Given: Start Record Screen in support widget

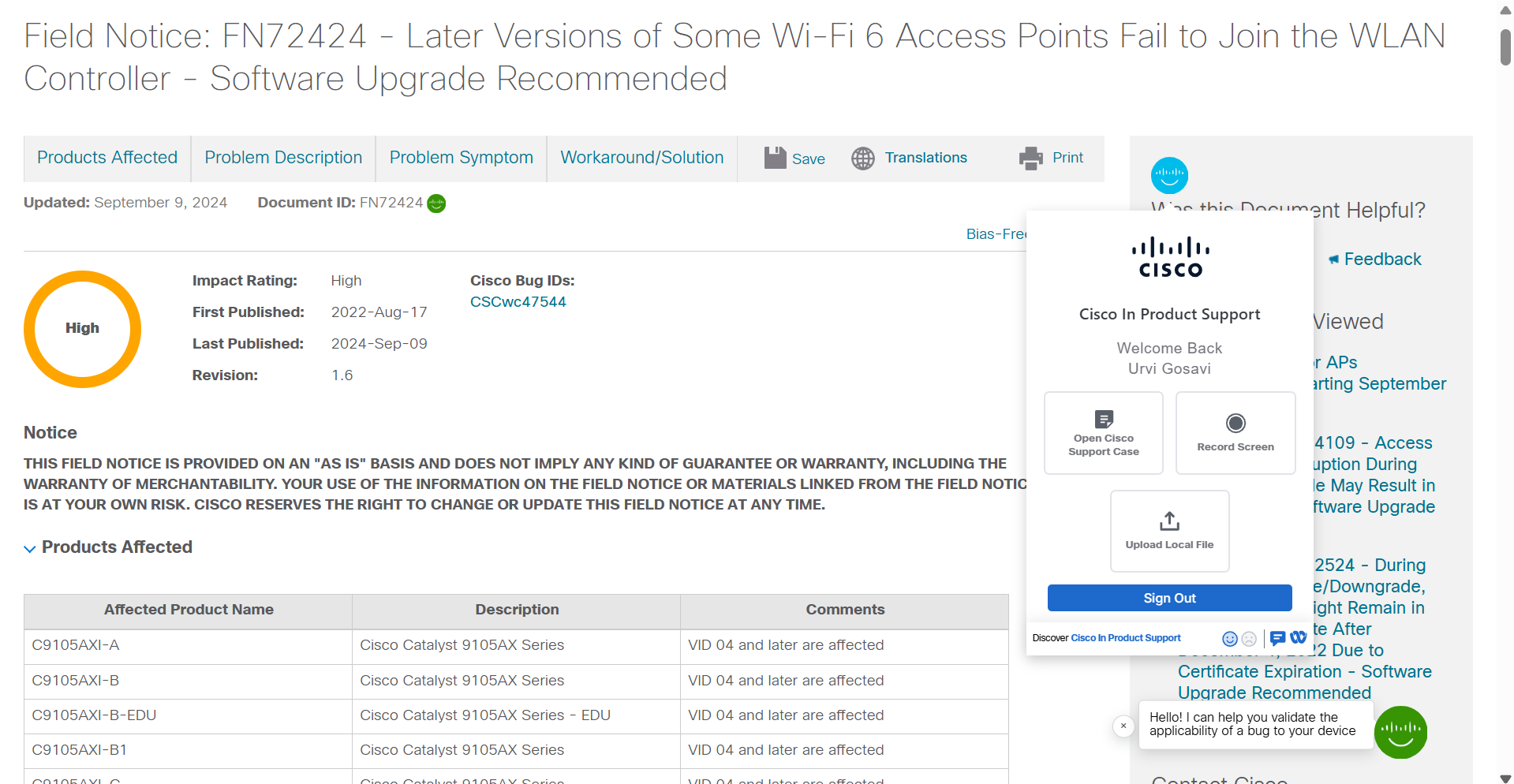Looking at the screenshot, I should (1235, 424).
